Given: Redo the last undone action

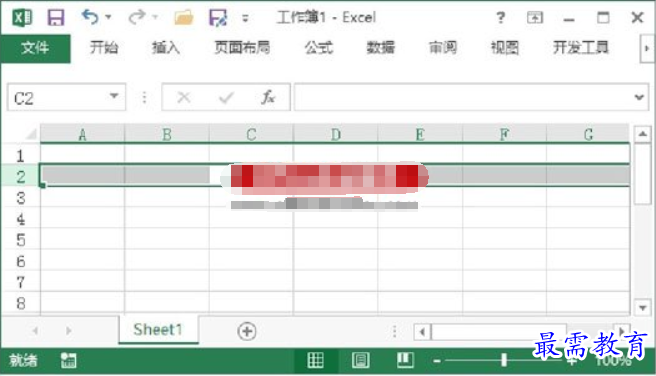Looking at the screenshot, I should 137,17.
